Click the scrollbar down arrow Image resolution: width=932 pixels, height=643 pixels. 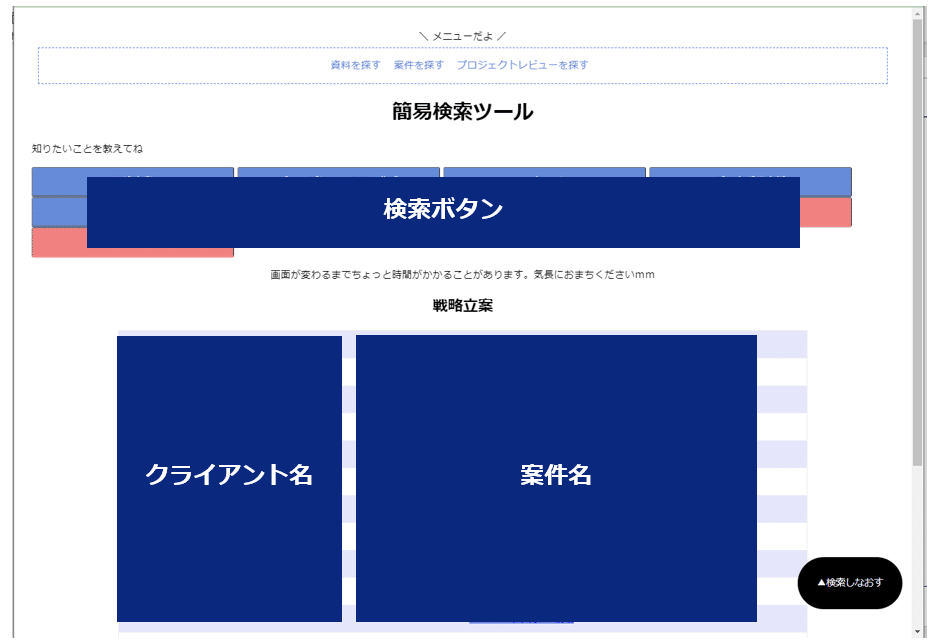coord(918,632)
